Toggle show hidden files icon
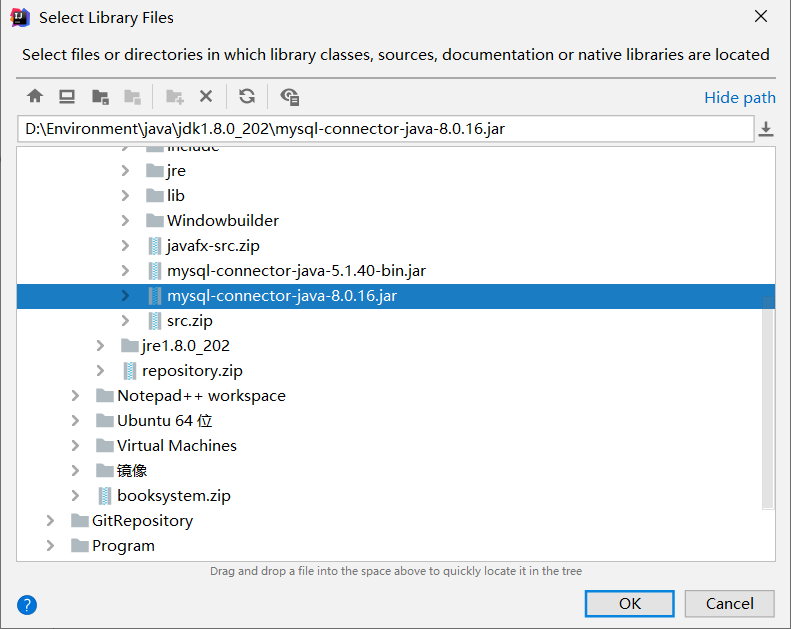 pos(290,96)
